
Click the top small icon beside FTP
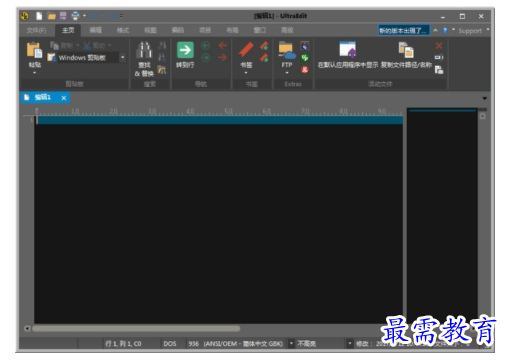click(305, 46)
